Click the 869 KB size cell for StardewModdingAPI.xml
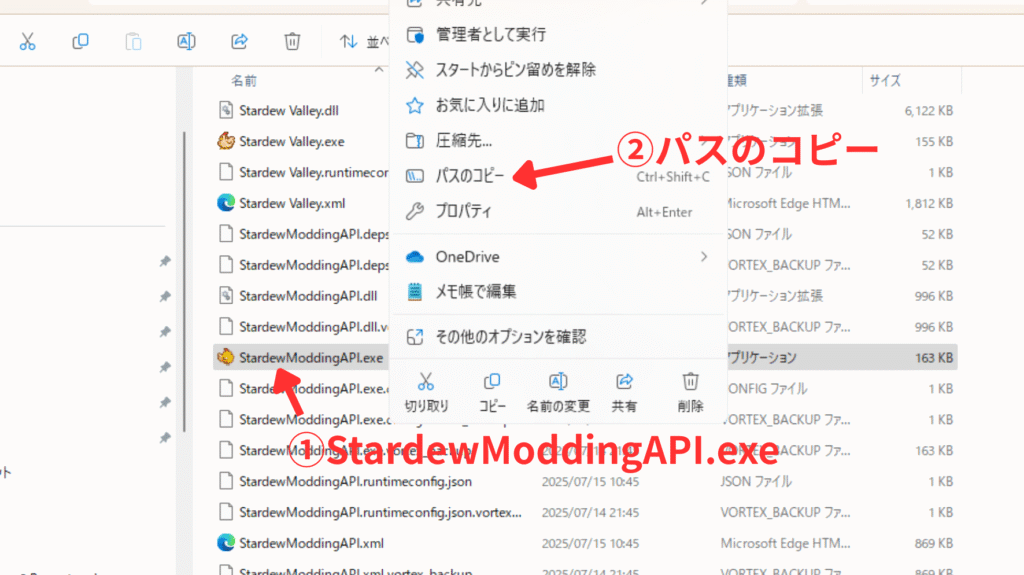 [934, 544]
